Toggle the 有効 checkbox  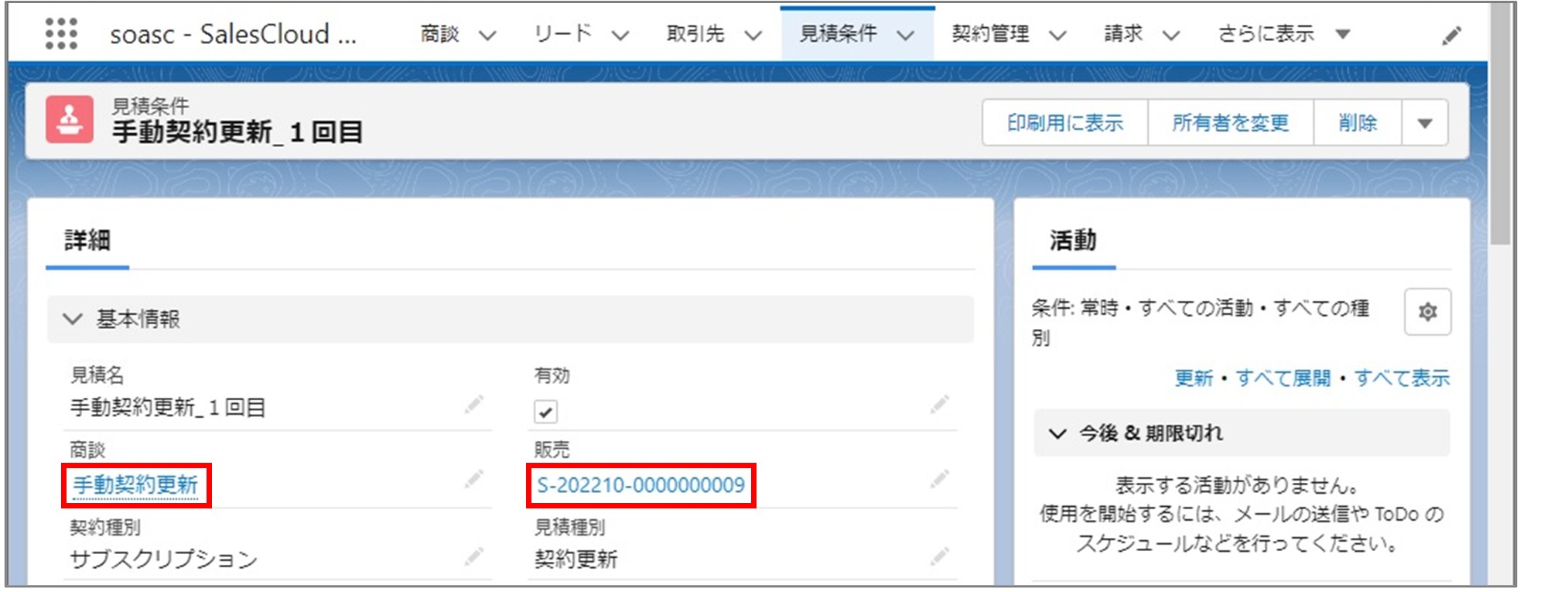(545, 412)
